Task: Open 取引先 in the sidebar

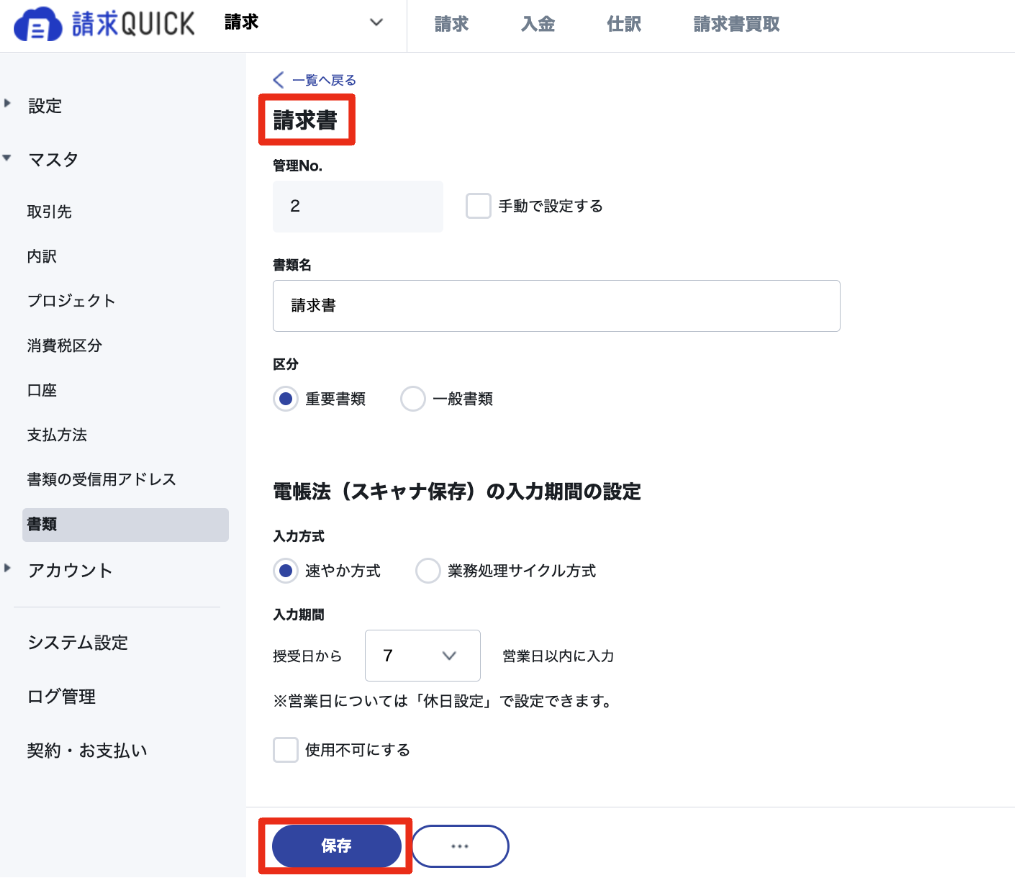Action: pos(49,212)
